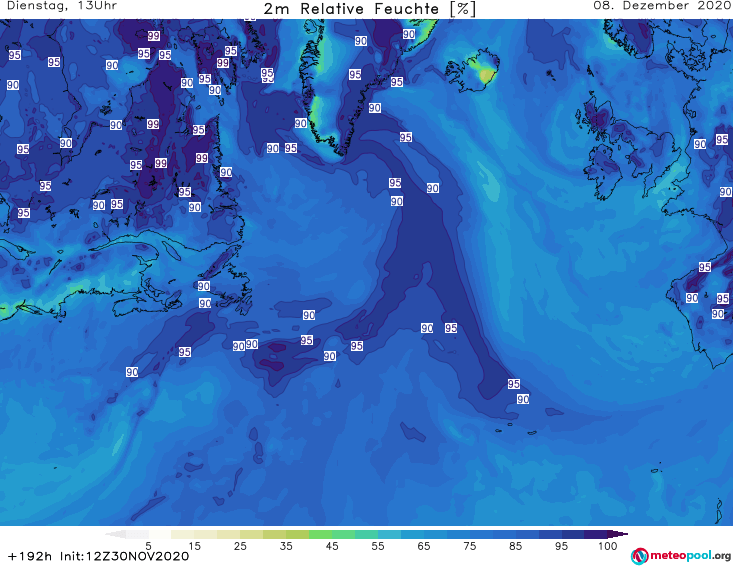Click the '15' value on the color scale
This screenshot has width=733, height=566.
[x=194, y=546]
